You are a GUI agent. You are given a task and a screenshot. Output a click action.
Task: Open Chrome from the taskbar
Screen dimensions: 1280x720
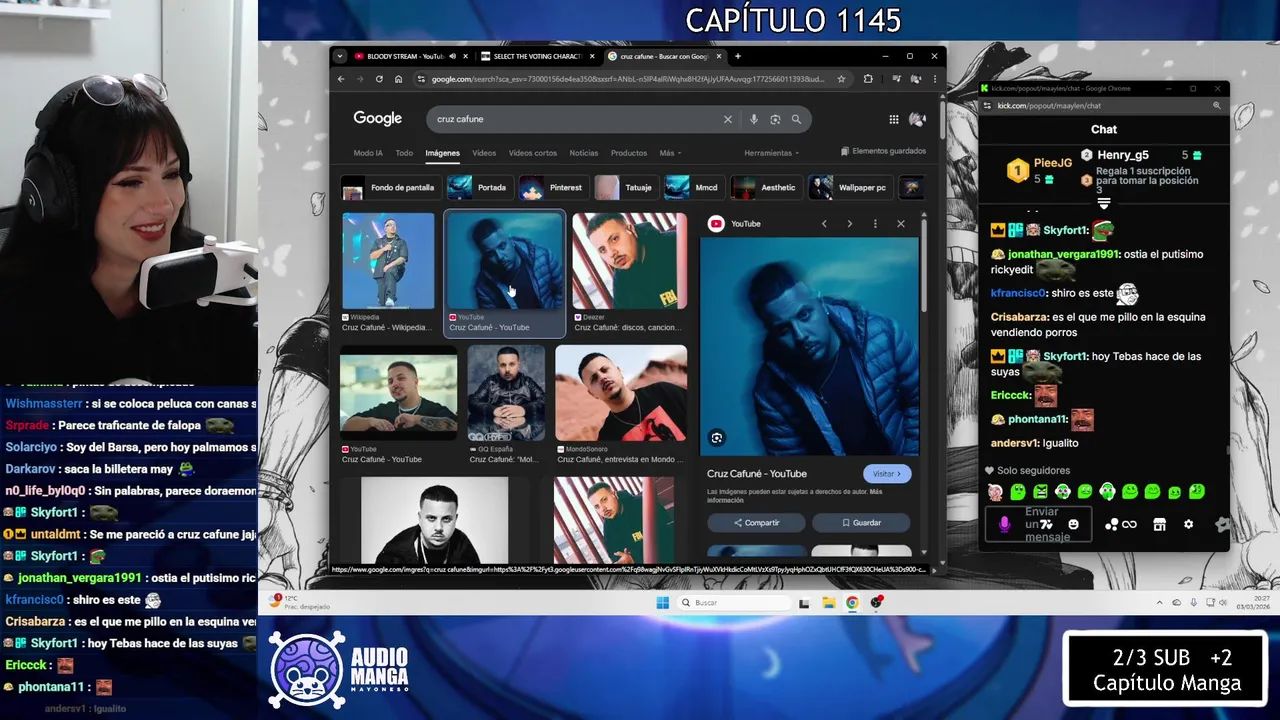(x=852, y=603)
